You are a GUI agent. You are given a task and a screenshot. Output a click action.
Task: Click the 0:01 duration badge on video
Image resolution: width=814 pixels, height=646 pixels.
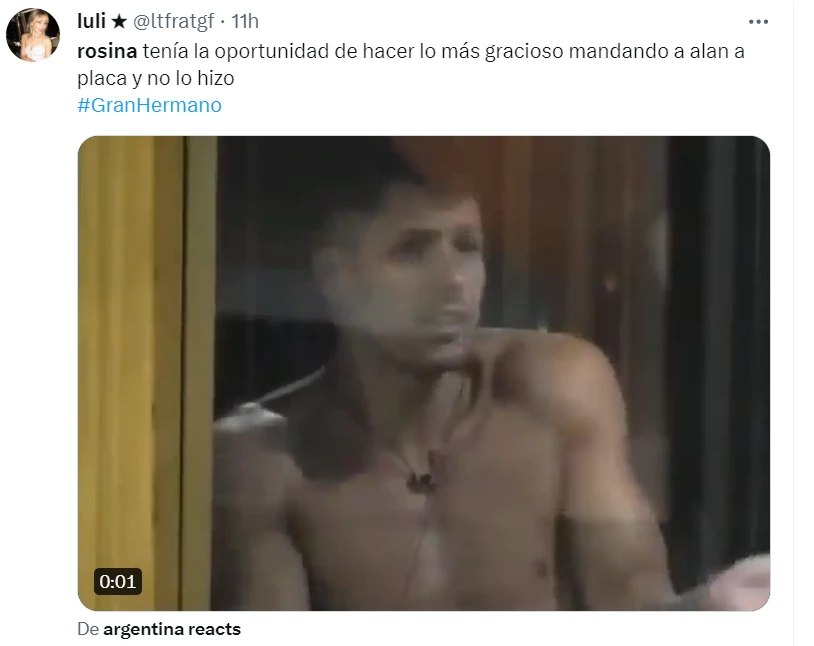118,581
